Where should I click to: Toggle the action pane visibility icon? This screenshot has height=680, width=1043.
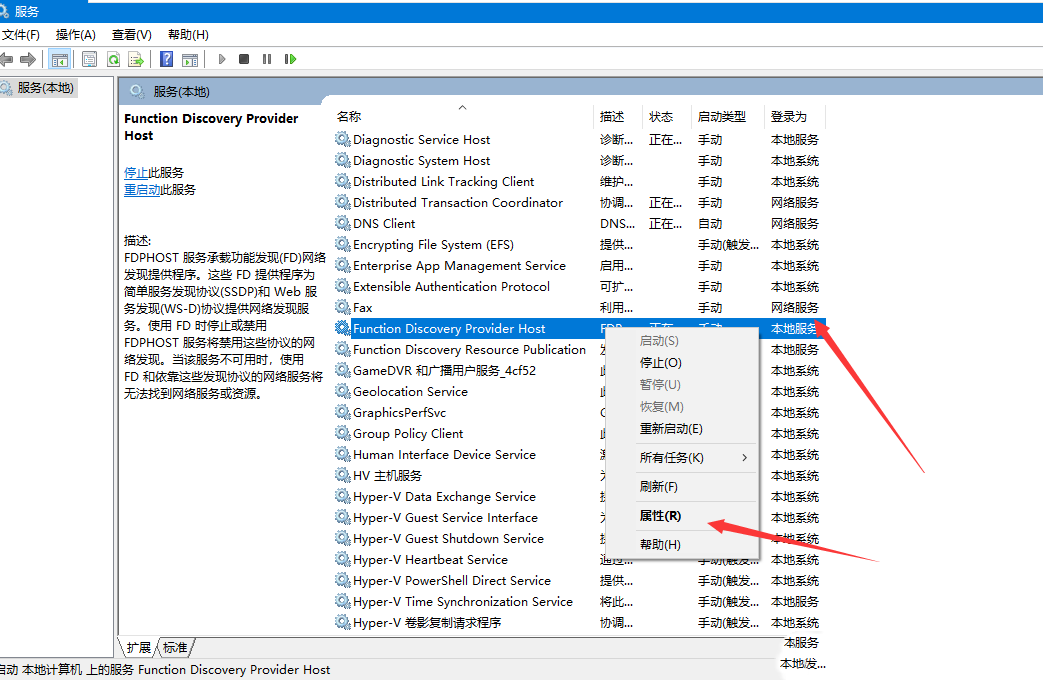click(189, 59)
